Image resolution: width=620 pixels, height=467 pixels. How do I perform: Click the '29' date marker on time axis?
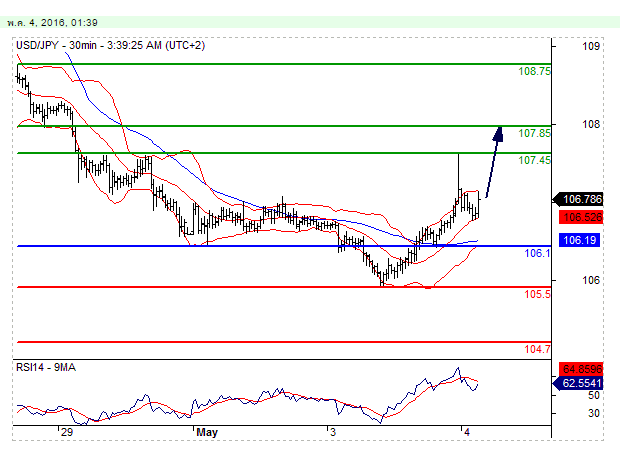67,432
